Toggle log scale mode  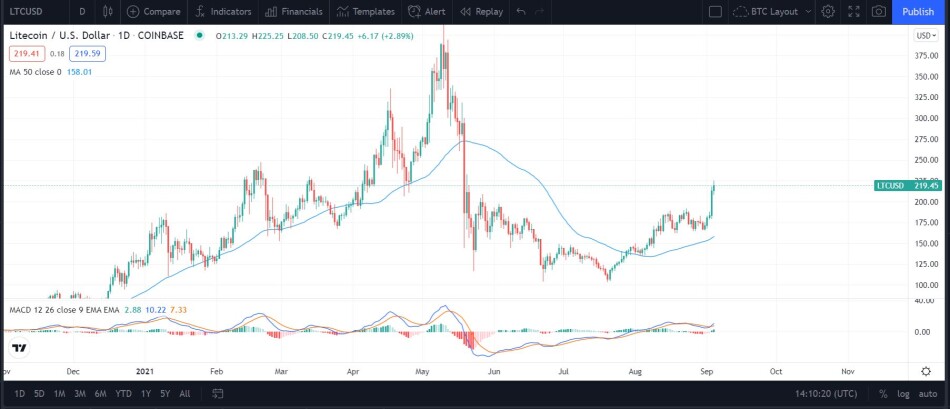pyautogui.click(x=903, y=394)
